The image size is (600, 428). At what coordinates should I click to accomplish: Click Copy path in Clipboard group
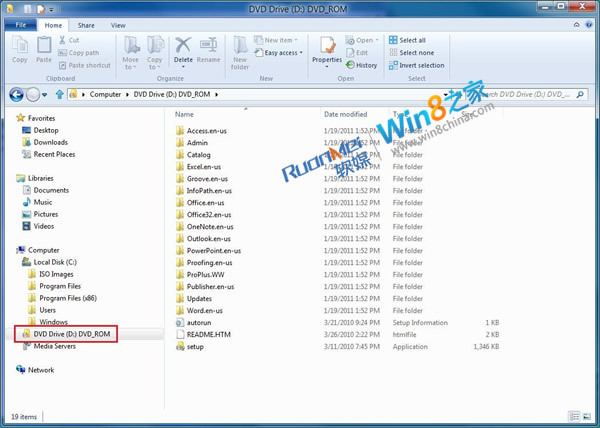(x=79, y=53)
